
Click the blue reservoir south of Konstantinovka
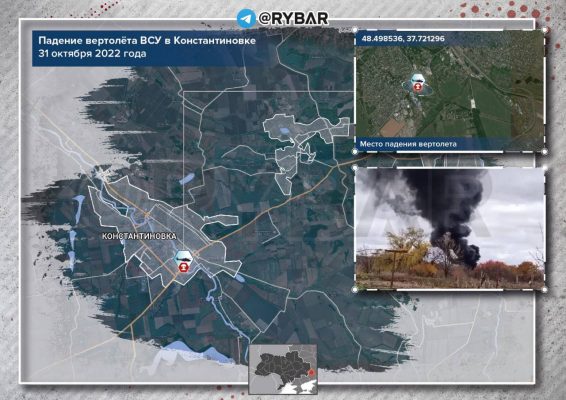click(x=195, y=351)
